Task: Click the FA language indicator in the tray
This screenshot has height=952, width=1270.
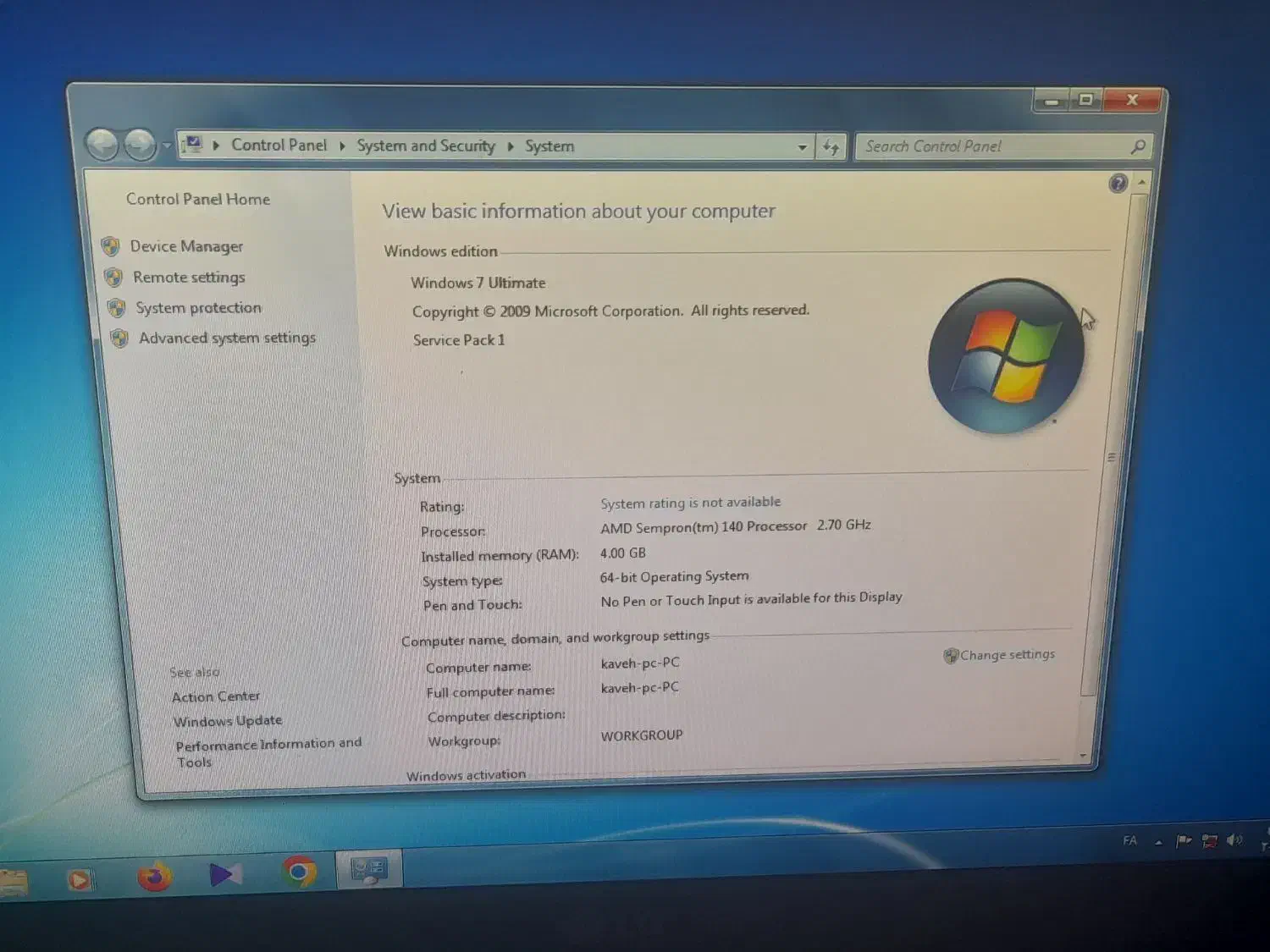Action: pyautogui.click(x=1129, y=840)
